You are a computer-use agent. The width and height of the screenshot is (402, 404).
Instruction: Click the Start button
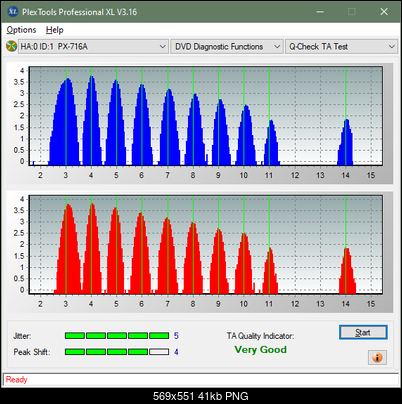click(x=363, y=332)
